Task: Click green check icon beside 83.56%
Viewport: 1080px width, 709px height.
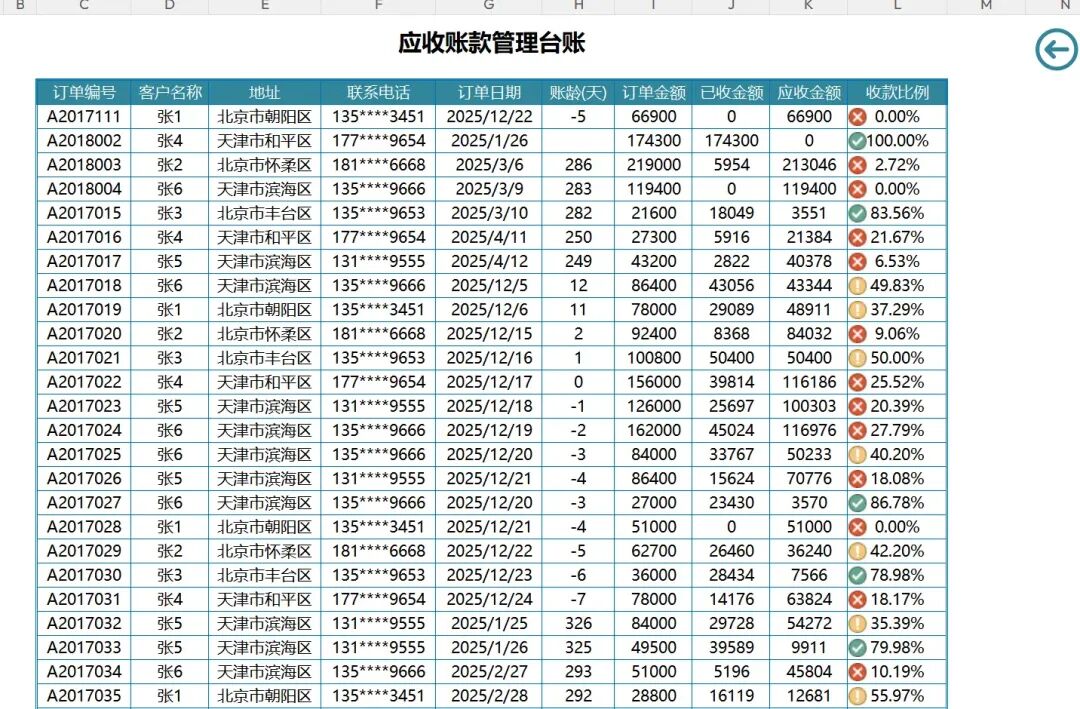Action: 857,213
